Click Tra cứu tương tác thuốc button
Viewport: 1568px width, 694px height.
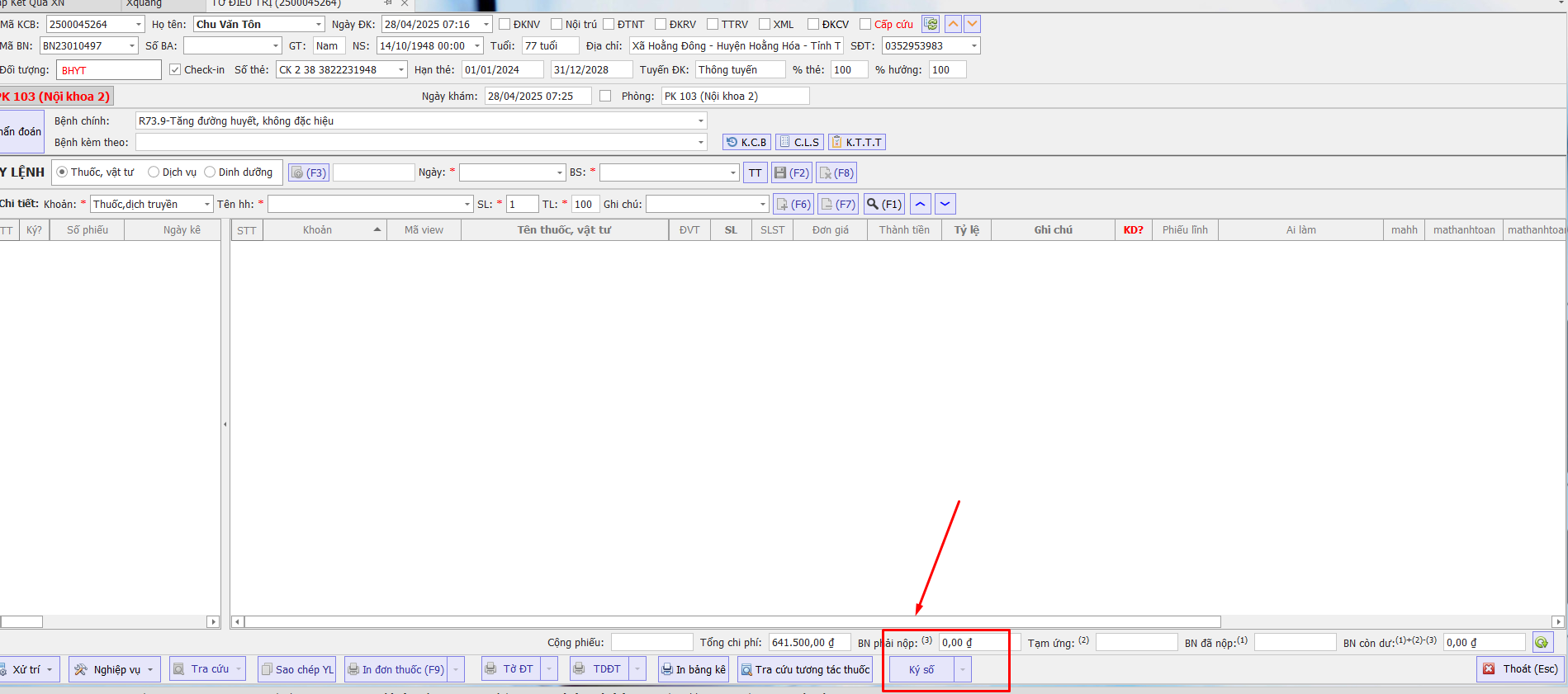click(805, 669)
